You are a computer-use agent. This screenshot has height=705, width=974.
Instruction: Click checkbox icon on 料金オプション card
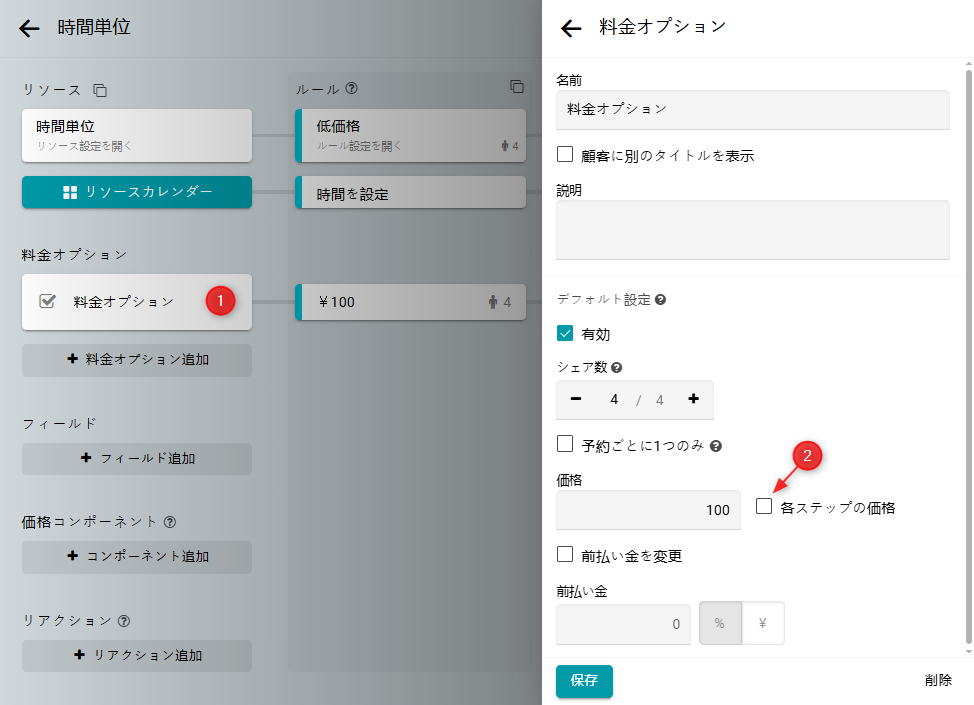47,301
